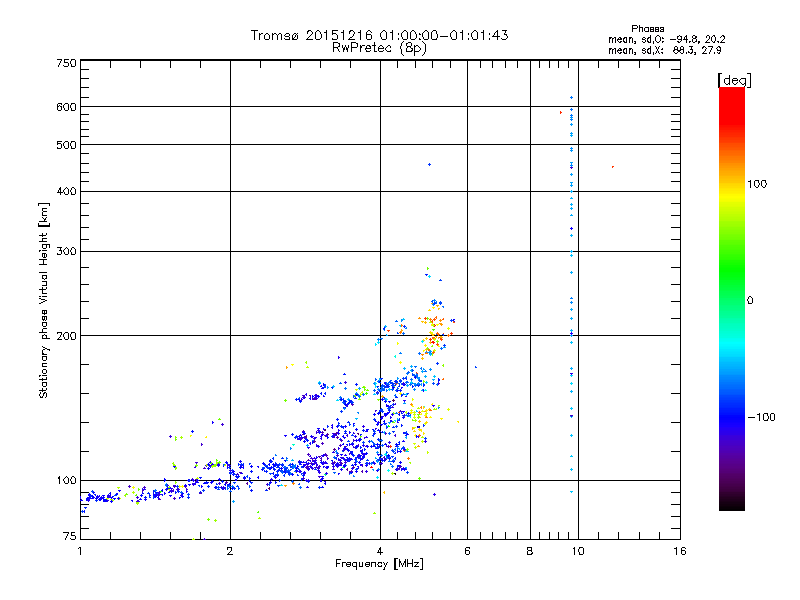Viewport: 800px width, 600px height.
Task: Click the y-axis tick '200'
Action: (x=66, y=336)
